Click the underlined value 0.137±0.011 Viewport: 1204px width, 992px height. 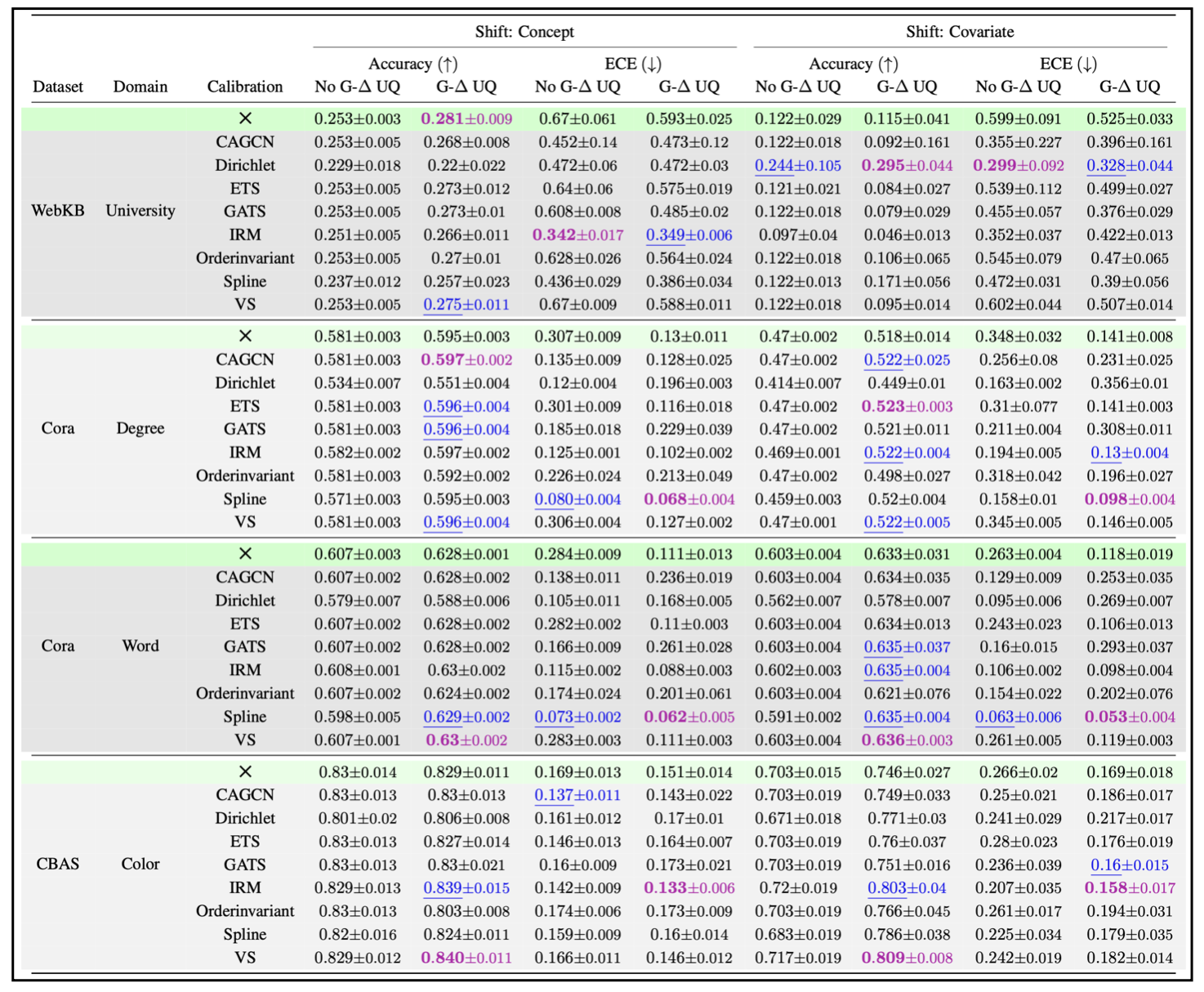coord(578,795)
